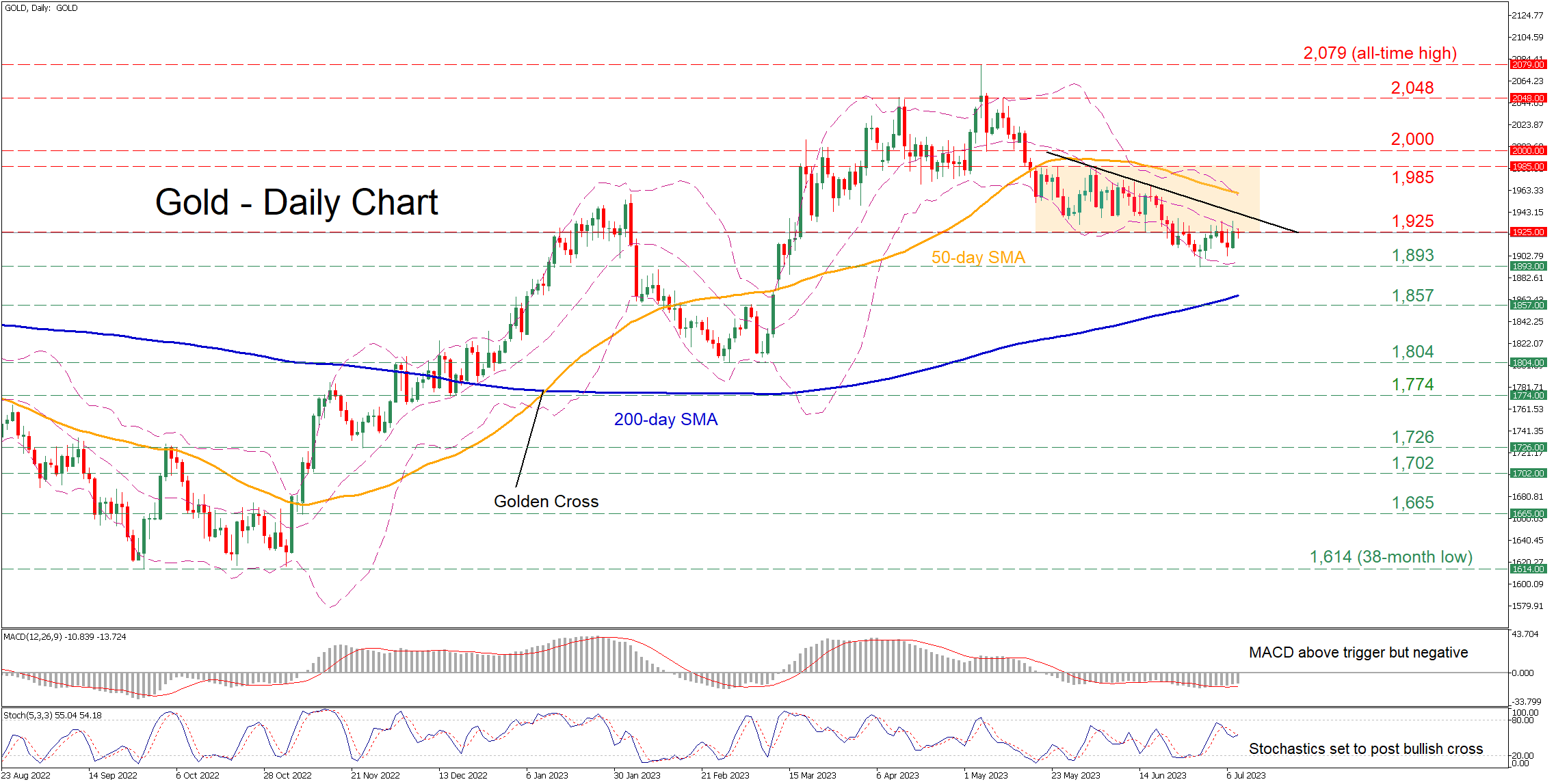Screen dimensions: 1556x784
Task: Click the green 1857.00 axis tag
Action: tap(1528, 306)
